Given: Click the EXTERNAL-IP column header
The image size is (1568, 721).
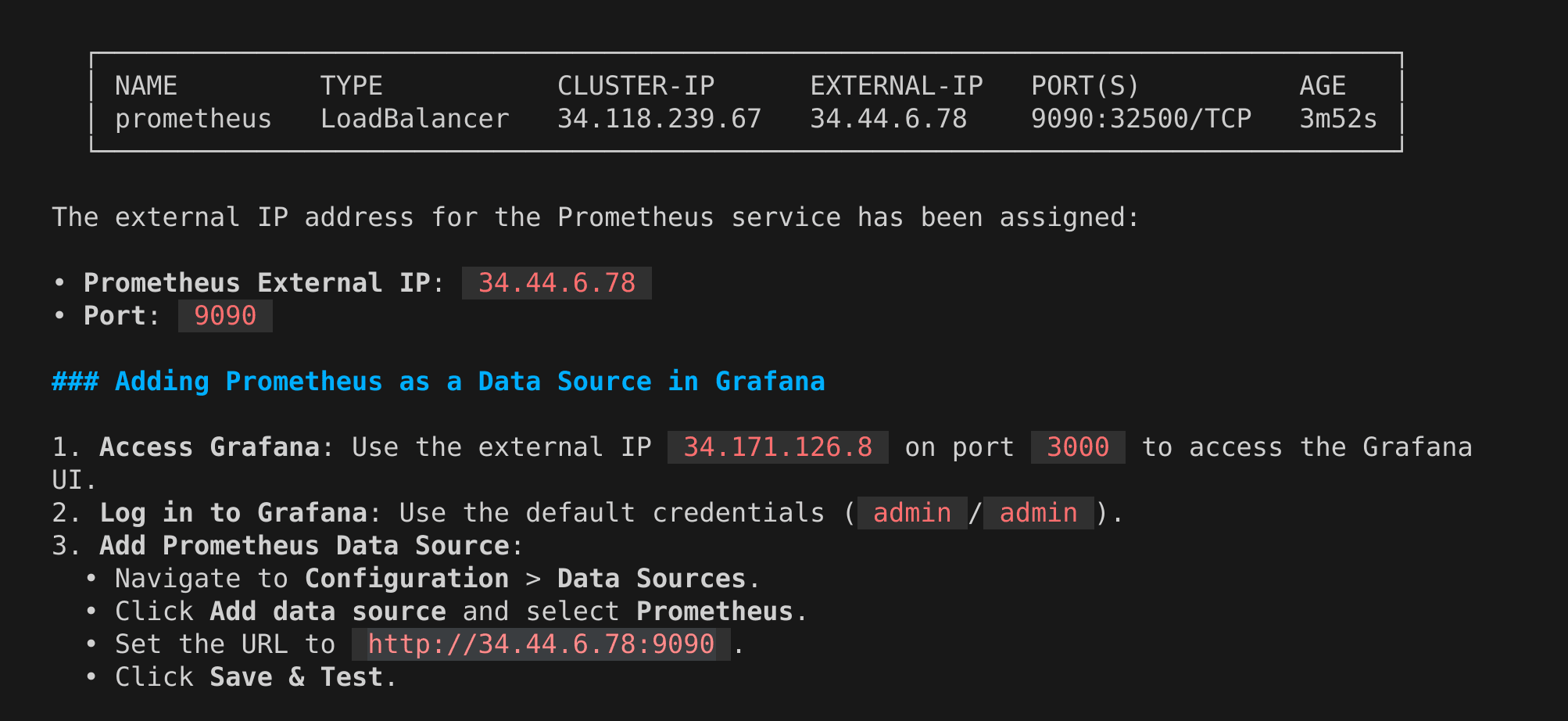Looking at the screenshot, I should pyautogui.click(x=897, y=86).
